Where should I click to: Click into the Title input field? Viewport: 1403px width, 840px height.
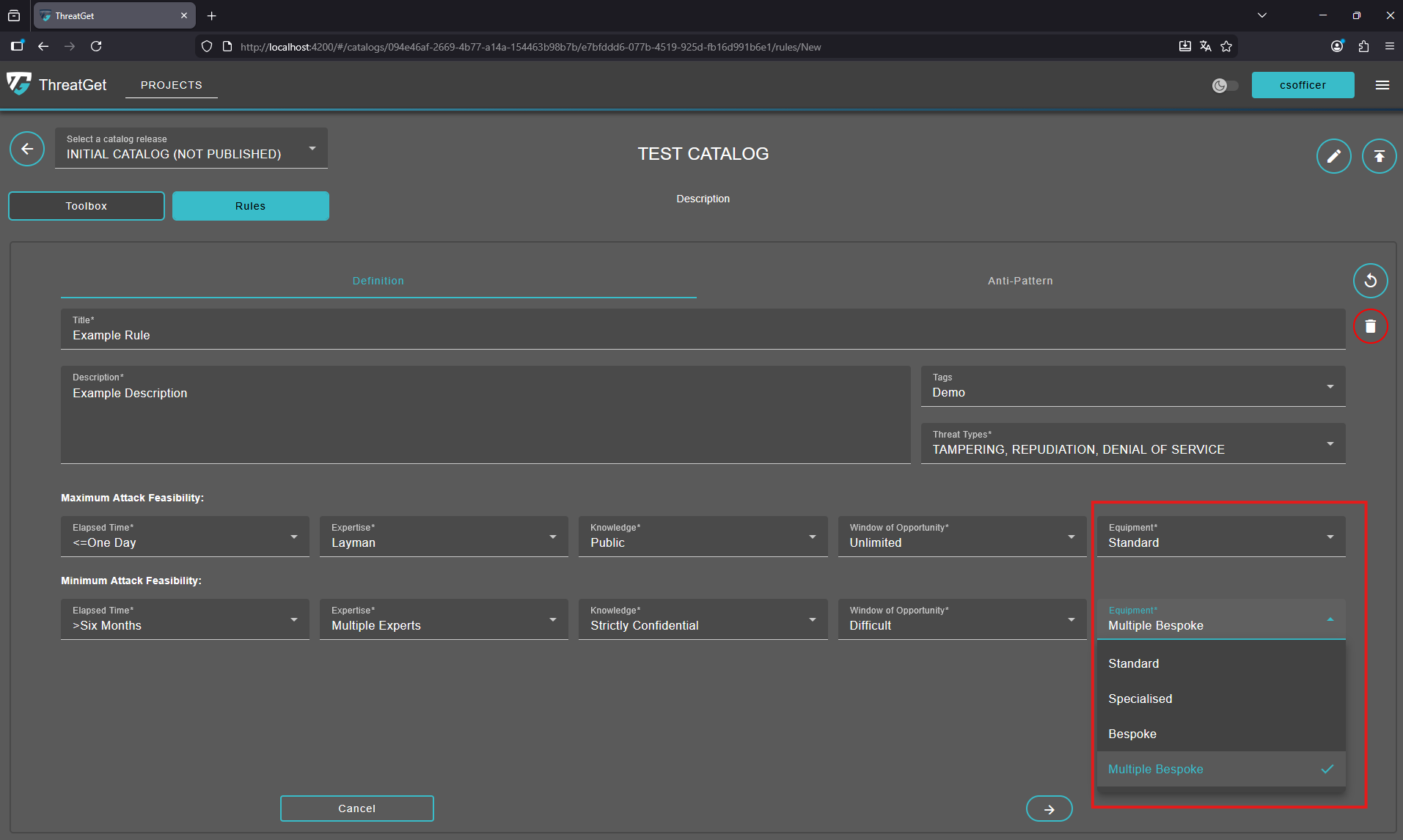[x=703, y=335]
